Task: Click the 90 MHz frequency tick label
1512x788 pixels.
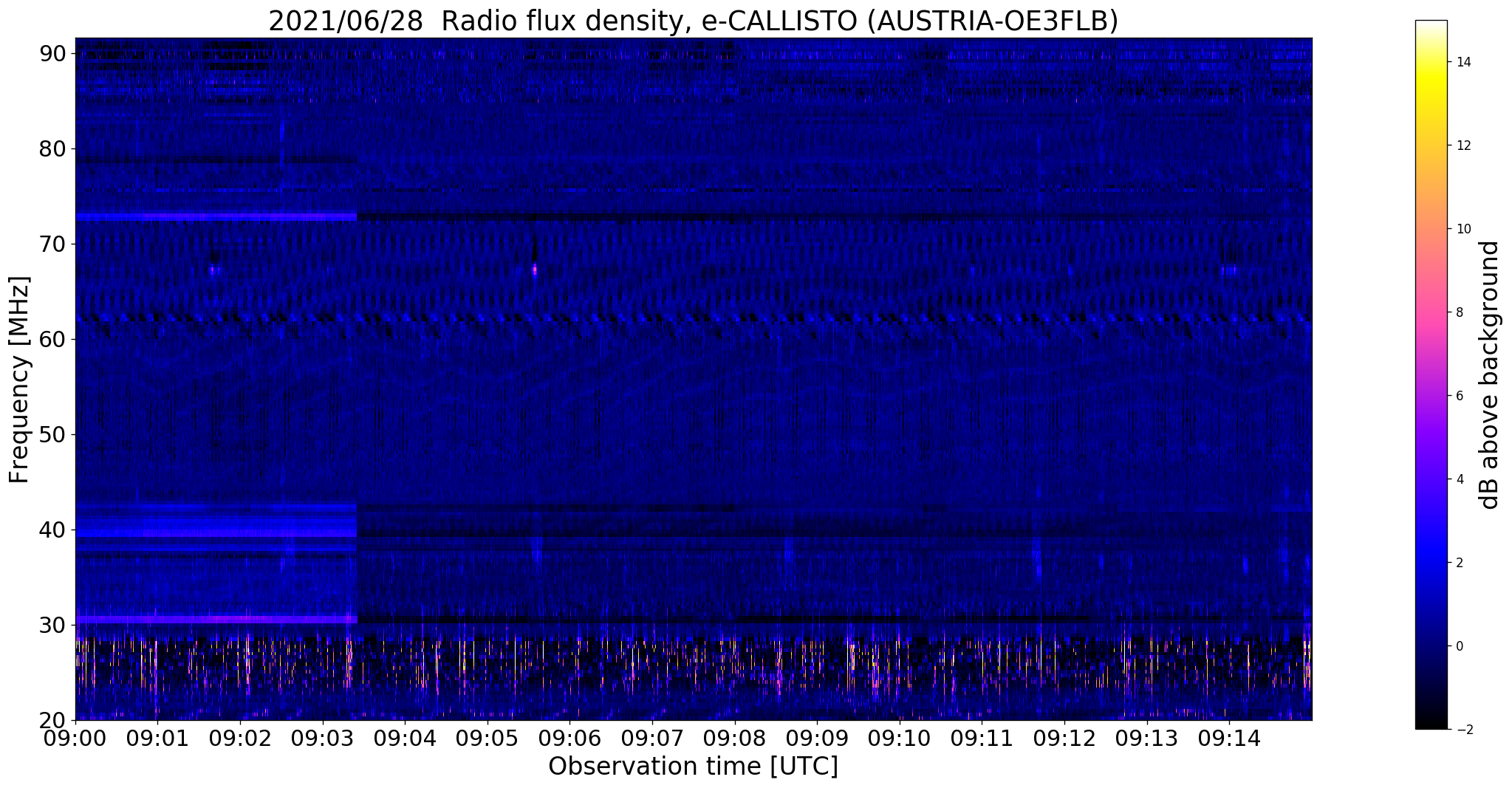Action: point(53,53)
